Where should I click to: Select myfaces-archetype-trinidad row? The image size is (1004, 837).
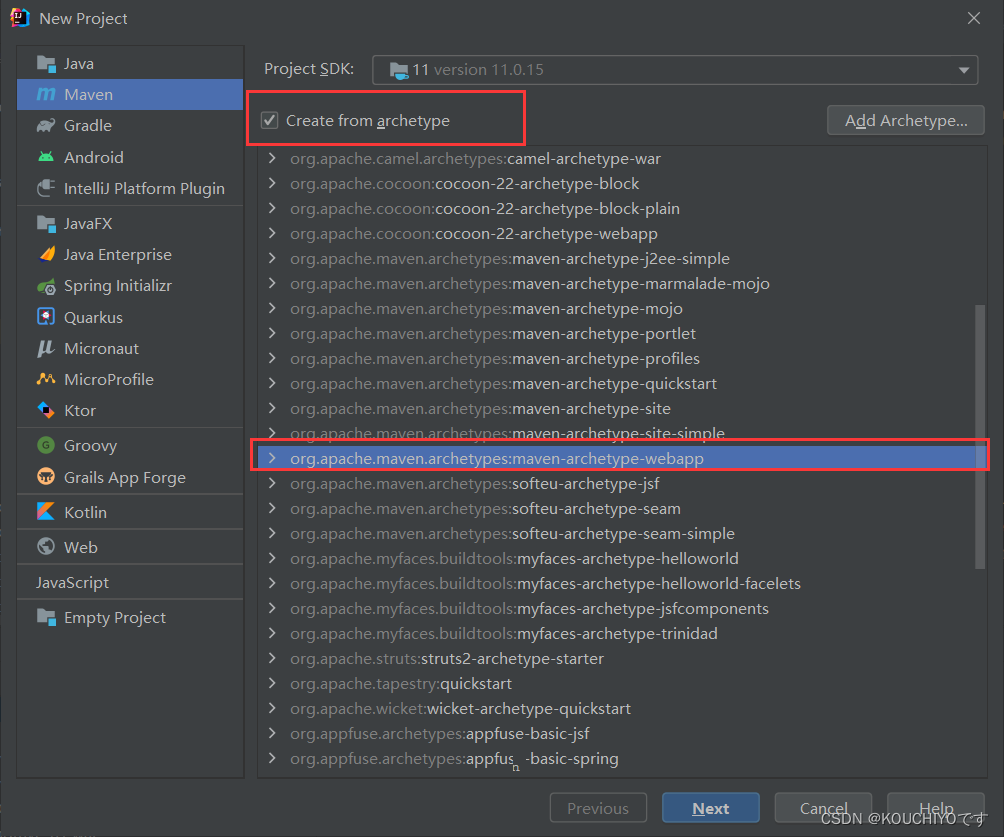(x=622, y=633)
